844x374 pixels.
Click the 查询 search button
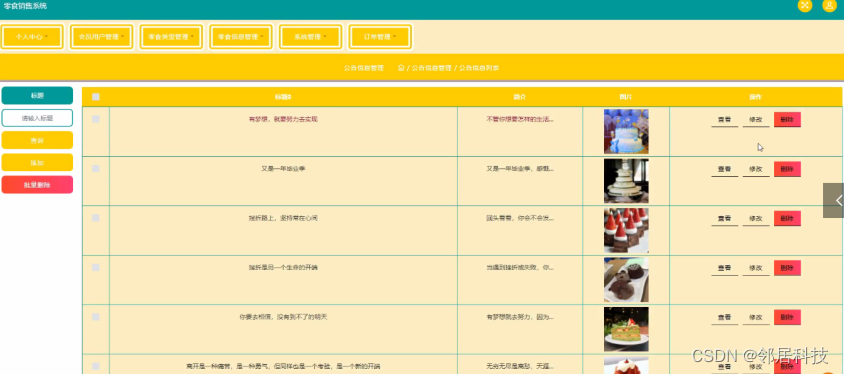(x=37, y=140)
